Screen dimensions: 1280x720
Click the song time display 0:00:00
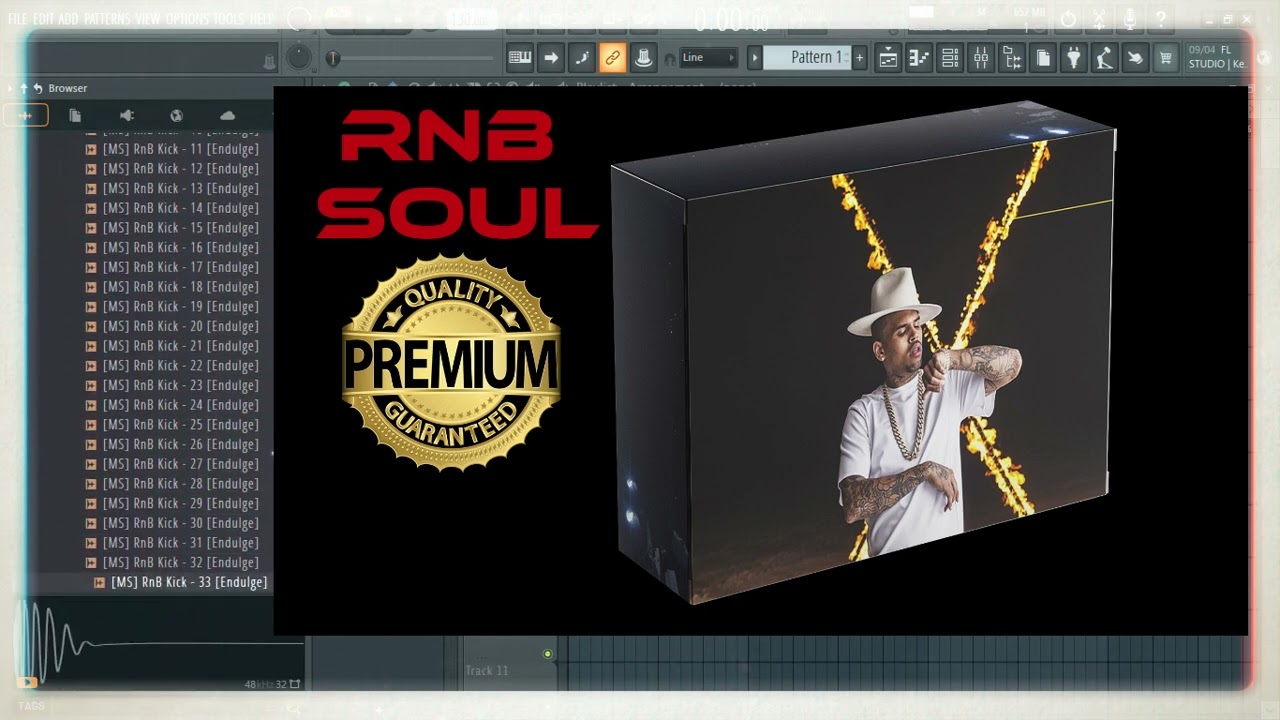pos(732,20)
